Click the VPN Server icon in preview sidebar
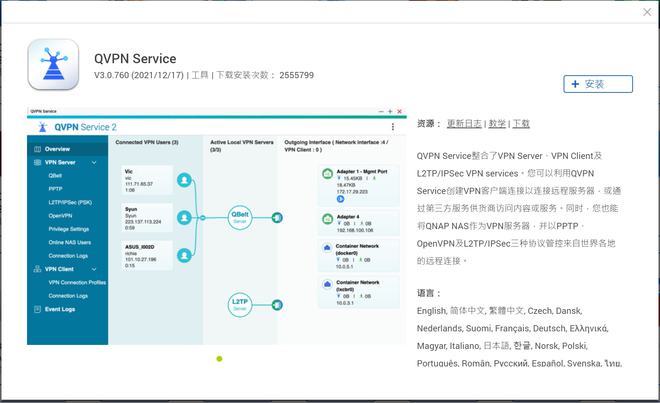Screen dimensions: 660x403 point(37,162)
